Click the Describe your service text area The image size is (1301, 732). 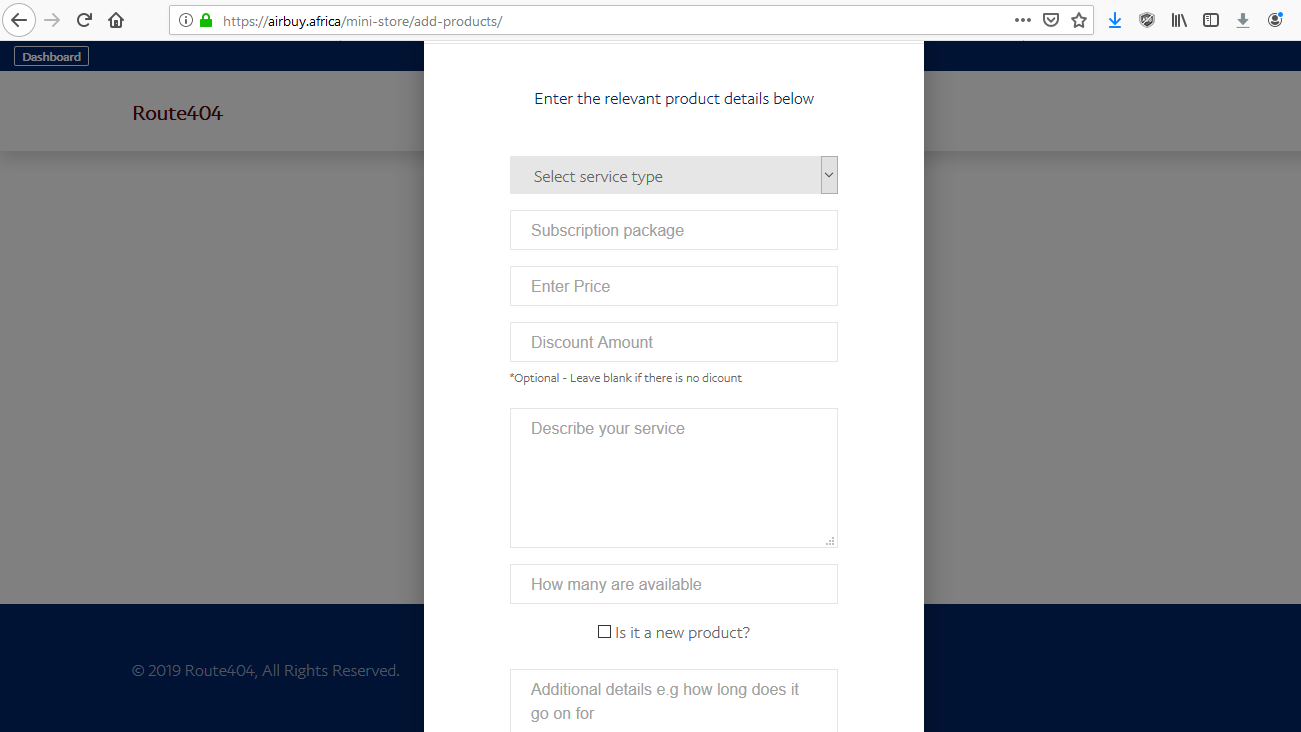point(673,477)
